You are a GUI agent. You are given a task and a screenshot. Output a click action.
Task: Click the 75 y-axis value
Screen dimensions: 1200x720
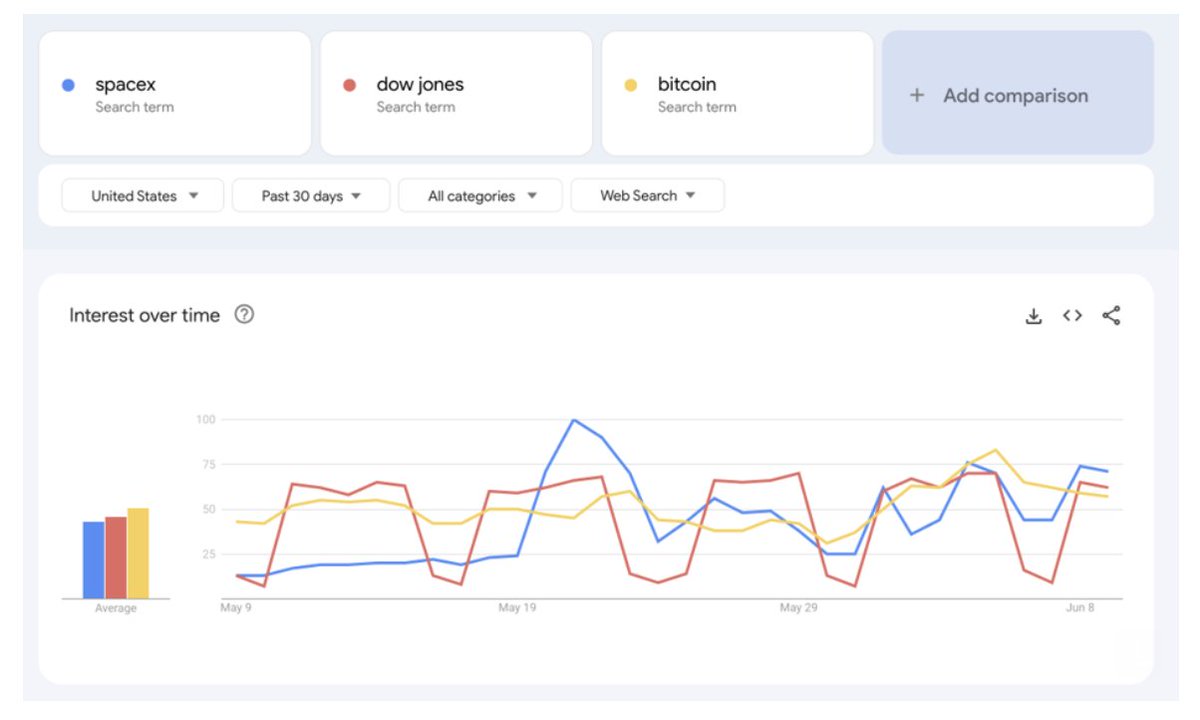(209, 464)
